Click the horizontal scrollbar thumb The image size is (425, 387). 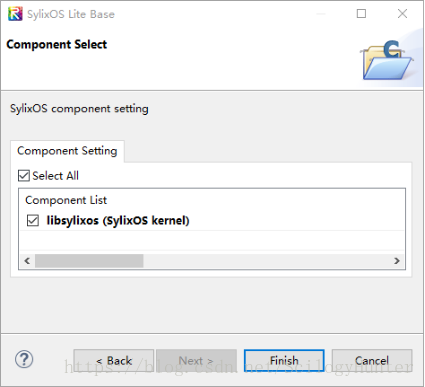coord(89,261)
